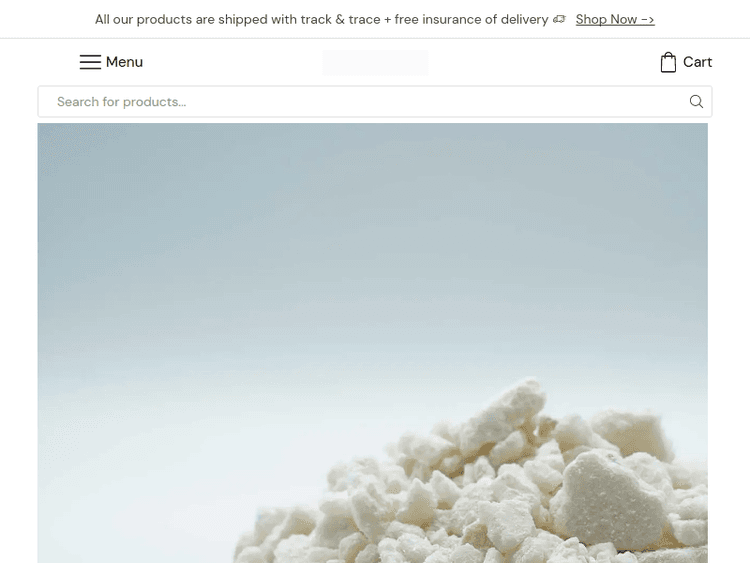The width and height of the screenshot is (750, 563).
Task: Click the magnifying glass search icon
Action: [696, 101]
